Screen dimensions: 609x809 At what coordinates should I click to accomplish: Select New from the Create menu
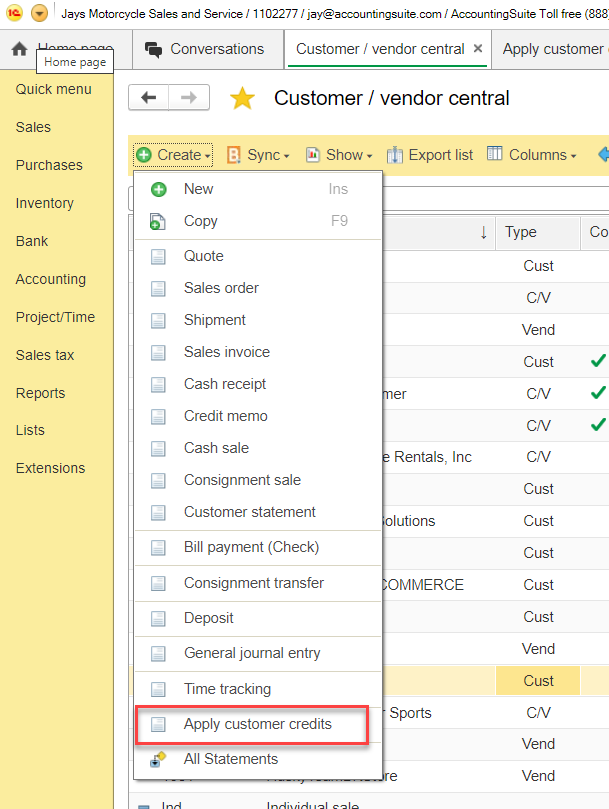[x=198, y=189]
